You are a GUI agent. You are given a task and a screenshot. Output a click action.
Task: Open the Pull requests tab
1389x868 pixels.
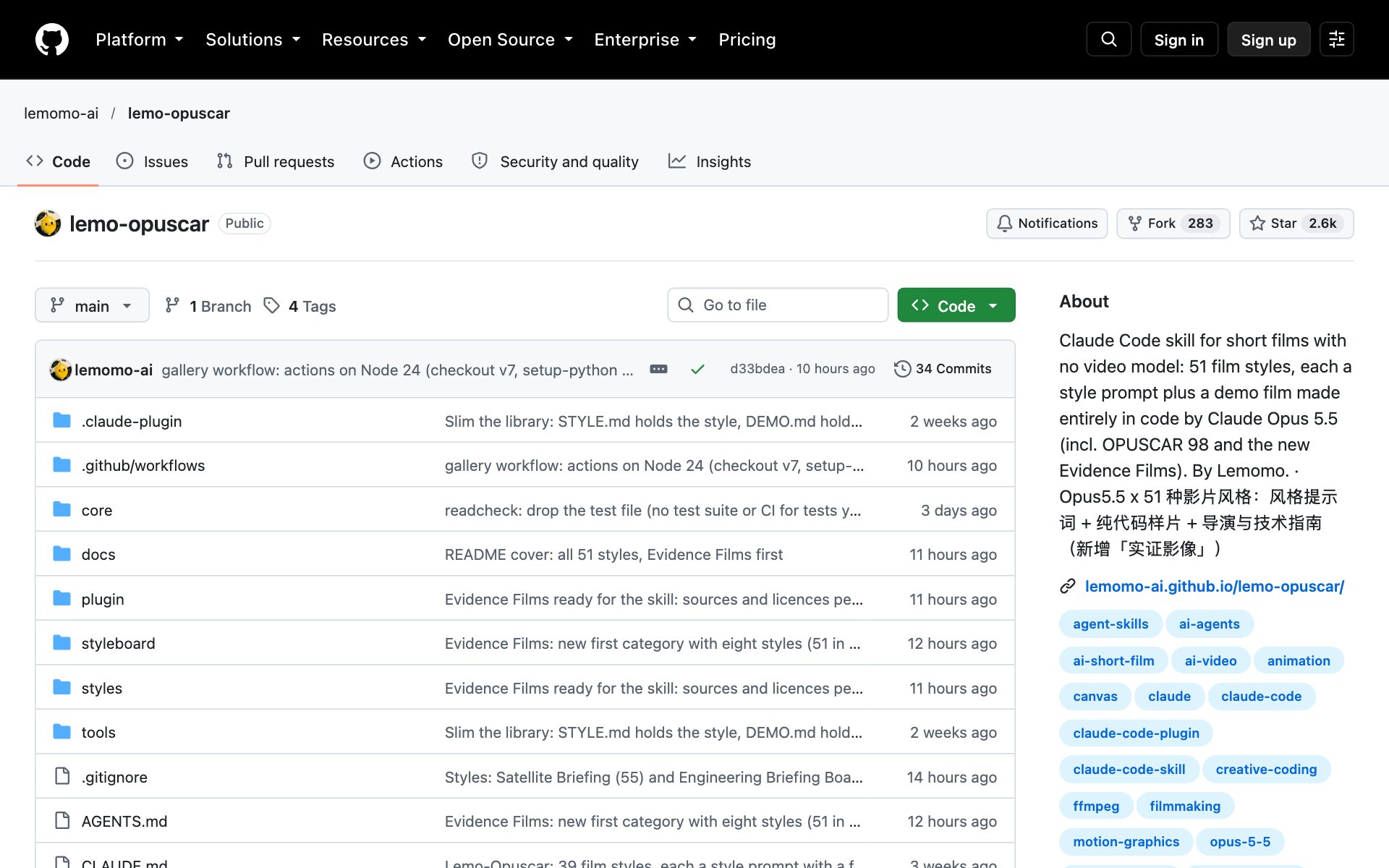(276, 161)
